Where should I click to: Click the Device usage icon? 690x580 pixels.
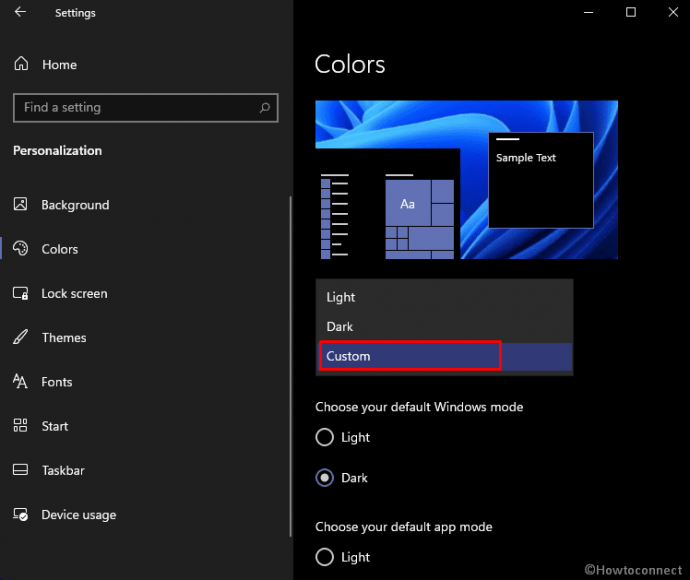click(x=20, y=514)
